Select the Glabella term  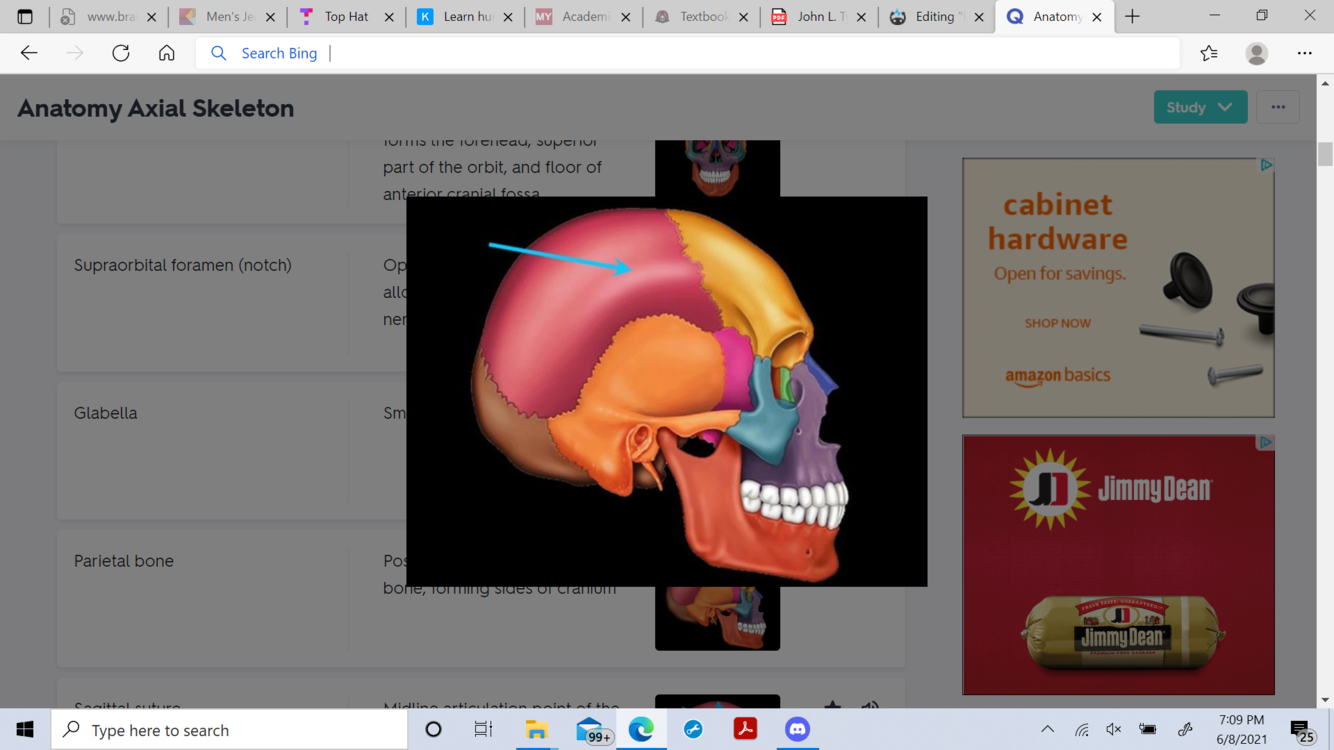click(x=106, y=413)
